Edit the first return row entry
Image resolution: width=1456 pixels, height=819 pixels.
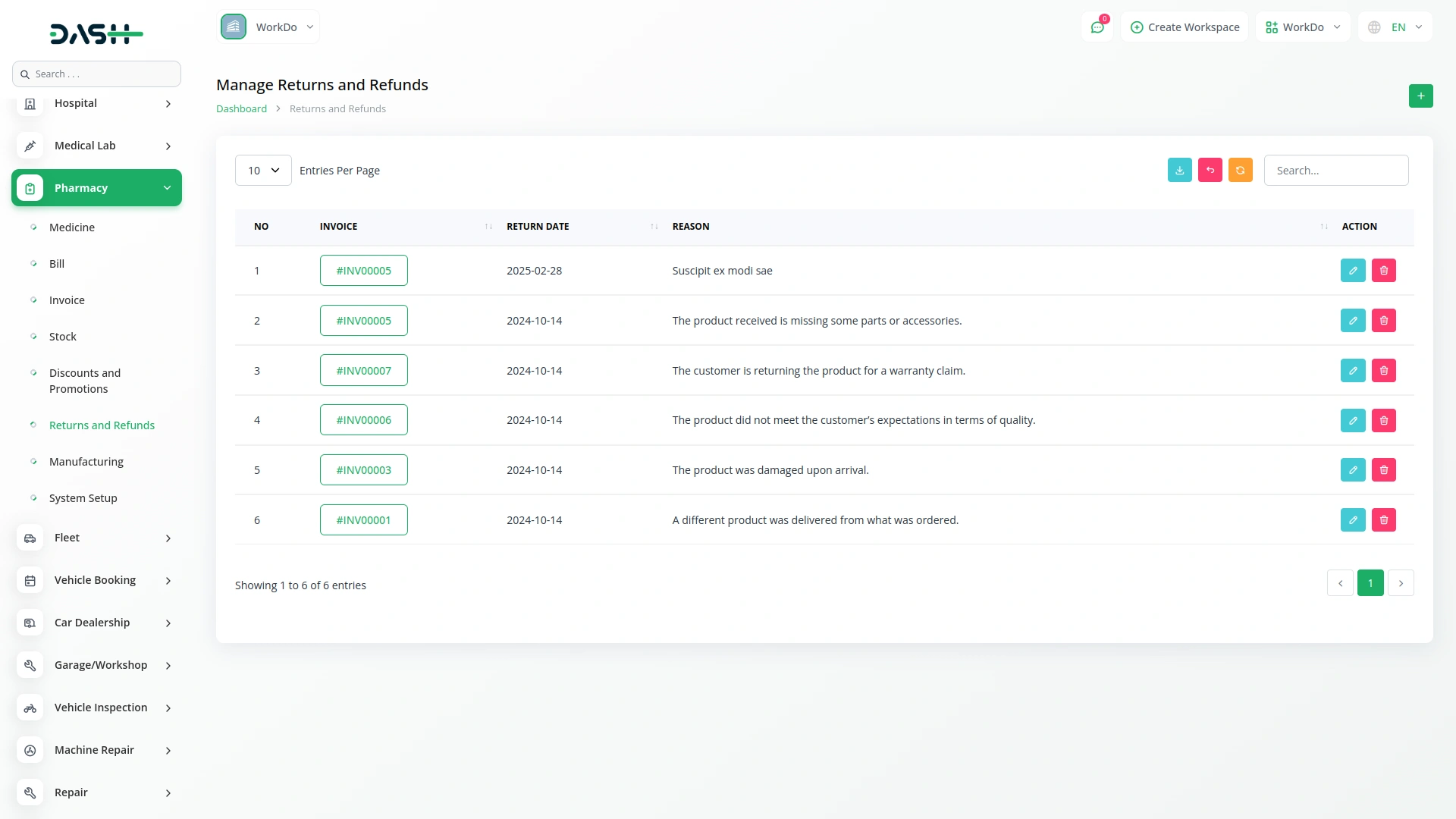[1352, 271]
